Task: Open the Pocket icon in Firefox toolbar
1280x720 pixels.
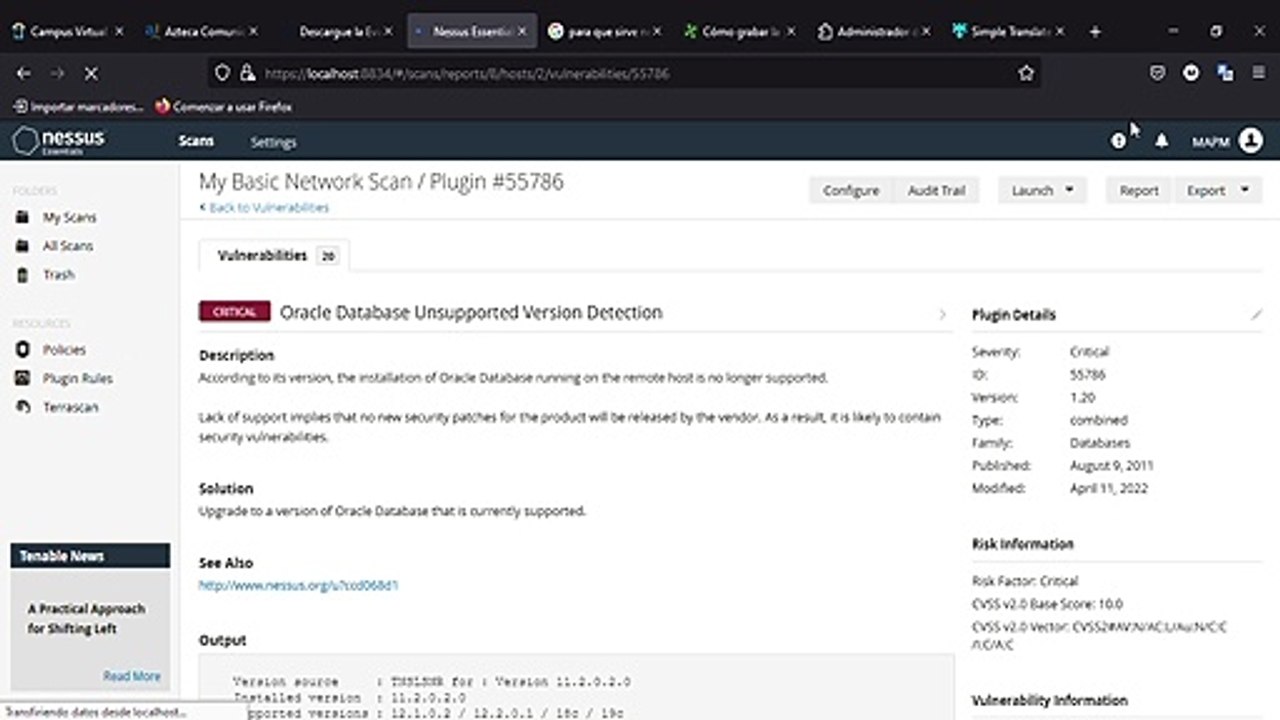Action: (x=1158, y=73)
